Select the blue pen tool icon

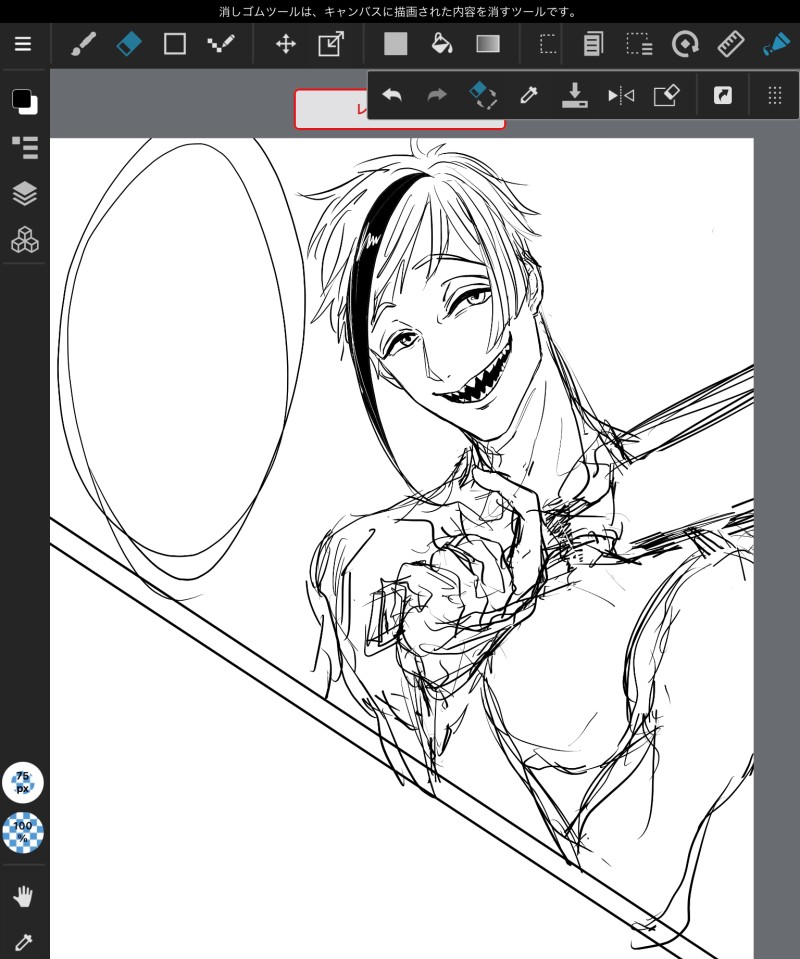776,44
